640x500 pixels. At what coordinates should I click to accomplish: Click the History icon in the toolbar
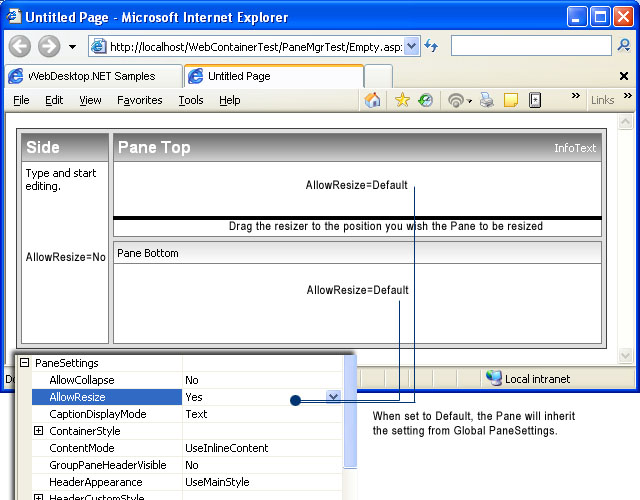425,100
